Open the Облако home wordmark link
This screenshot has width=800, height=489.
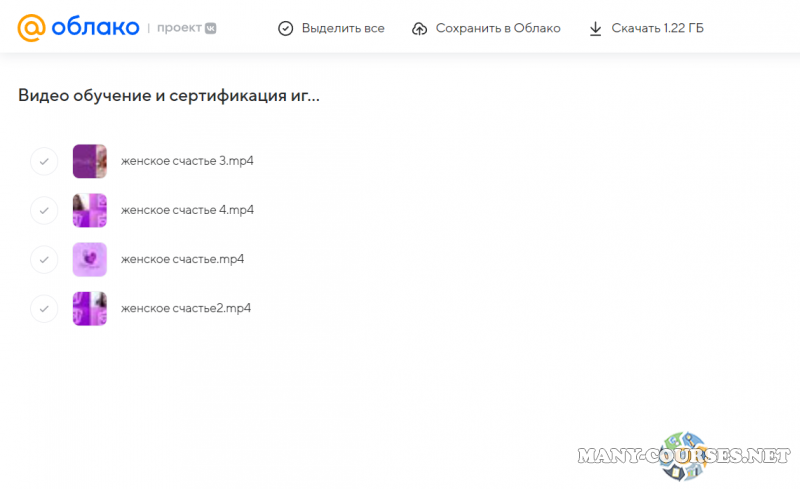[95, 28]
